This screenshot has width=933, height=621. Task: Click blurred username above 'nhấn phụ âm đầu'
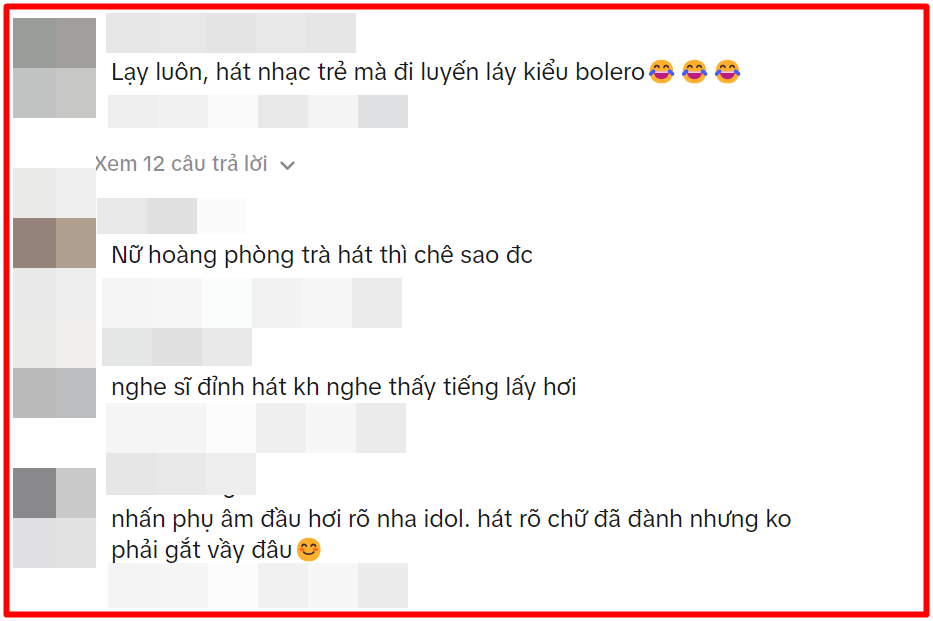[x=181, y=473]
